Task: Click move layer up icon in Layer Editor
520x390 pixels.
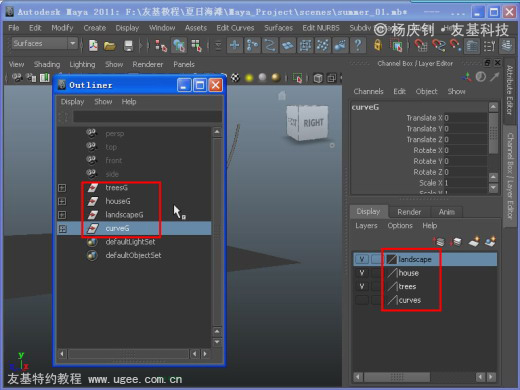Action: pos(439,241)
